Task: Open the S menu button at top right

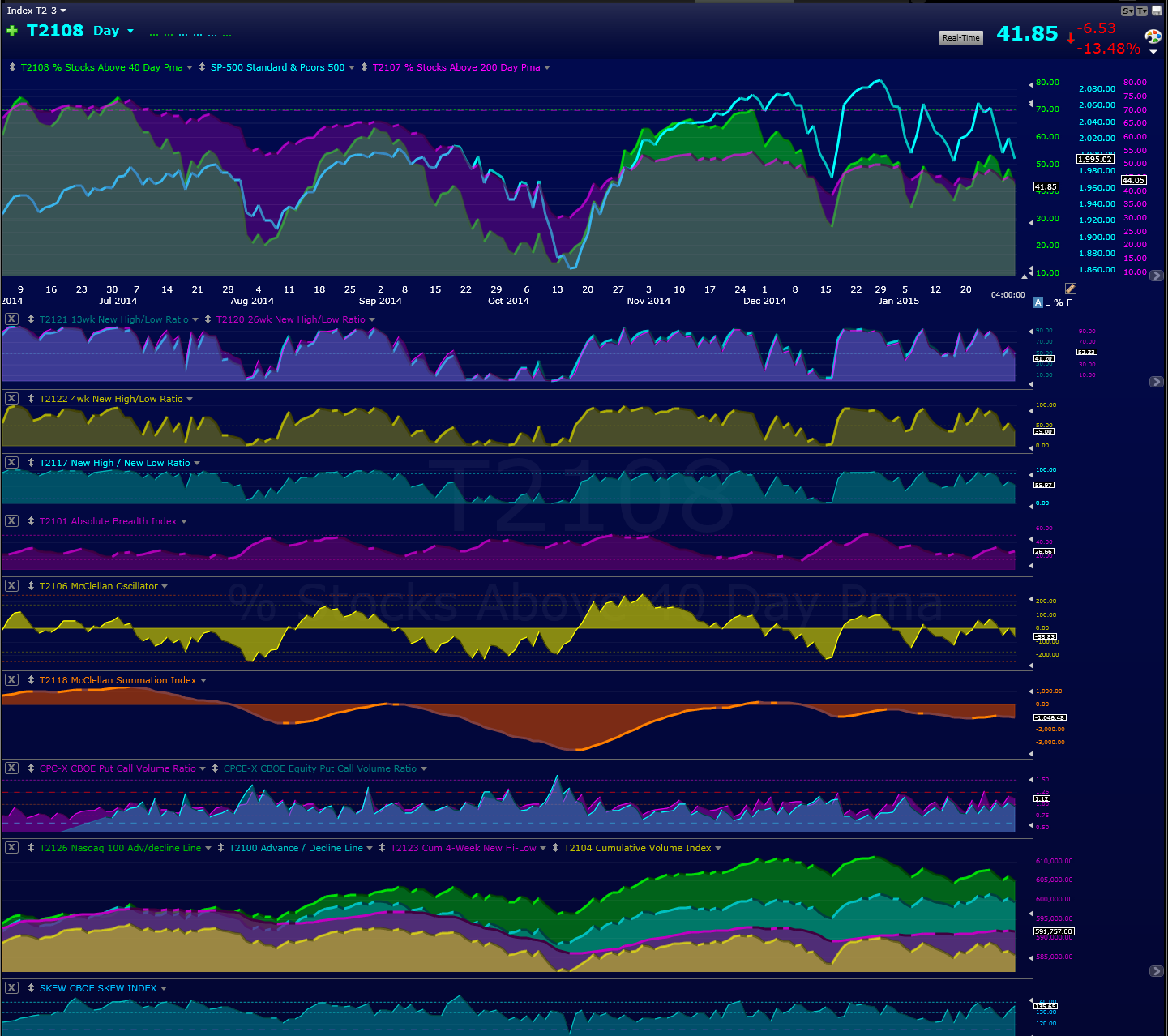Action: point(1127,11)
